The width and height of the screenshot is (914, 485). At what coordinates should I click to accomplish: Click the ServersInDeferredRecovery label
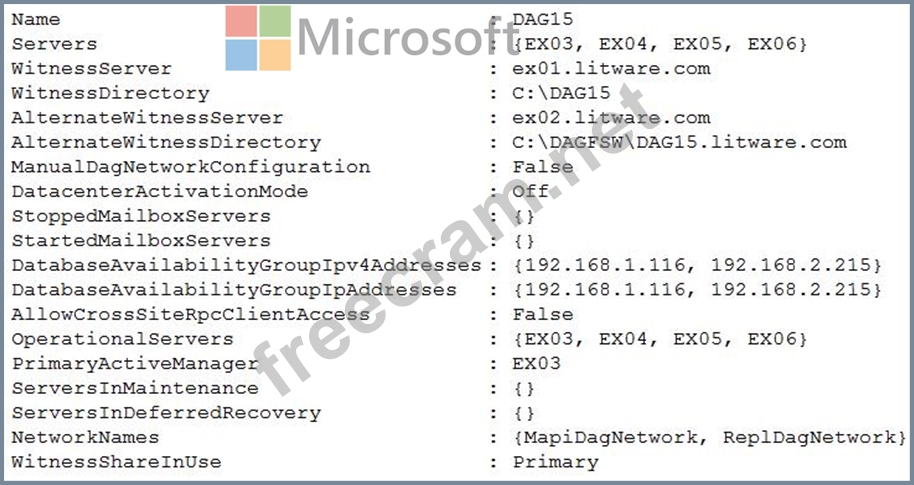click(x=166, y=413)
